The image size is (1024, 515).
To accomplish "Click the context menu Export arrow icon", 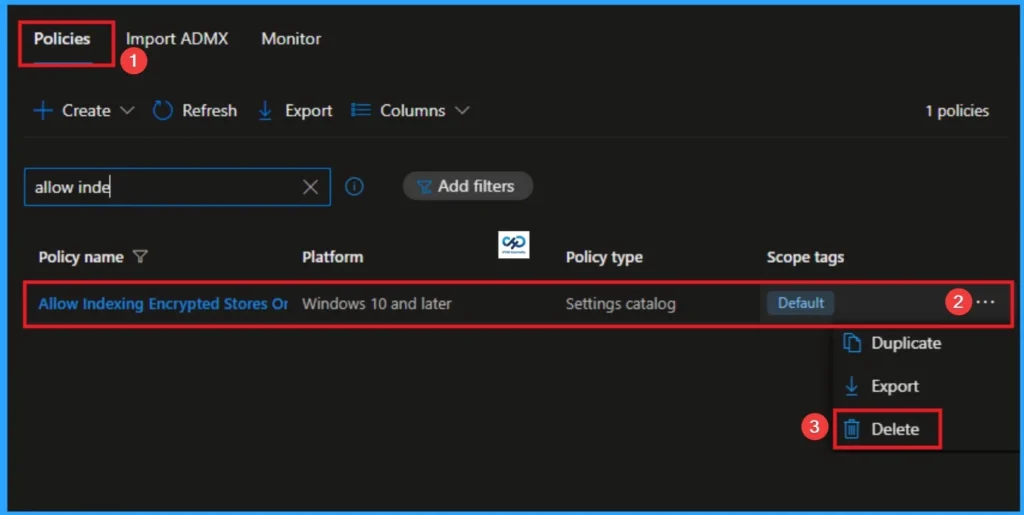I will point(852,386).
